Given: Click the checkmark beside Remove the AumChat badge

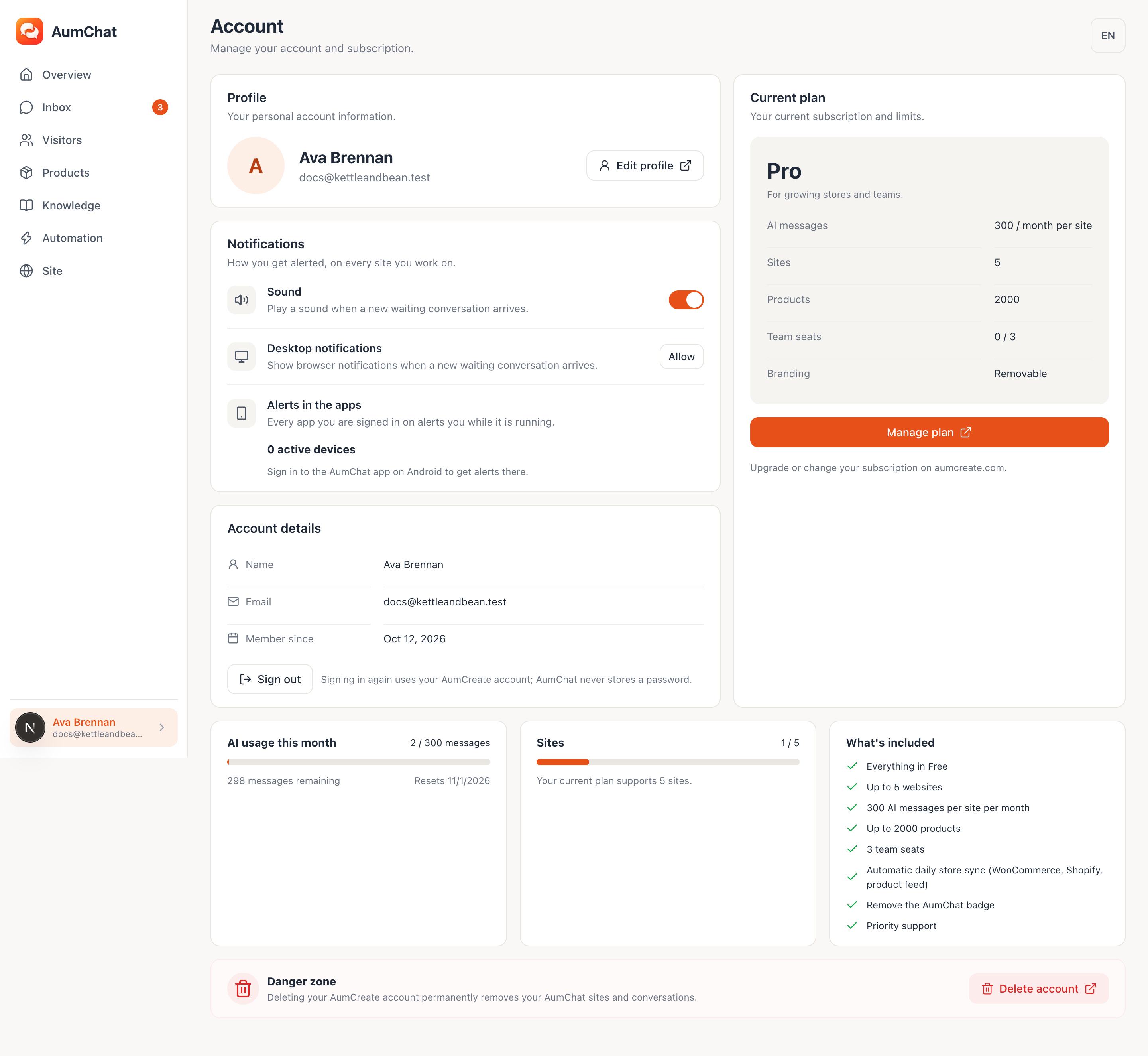Looking at the screenshot, I should pos(852,905).
